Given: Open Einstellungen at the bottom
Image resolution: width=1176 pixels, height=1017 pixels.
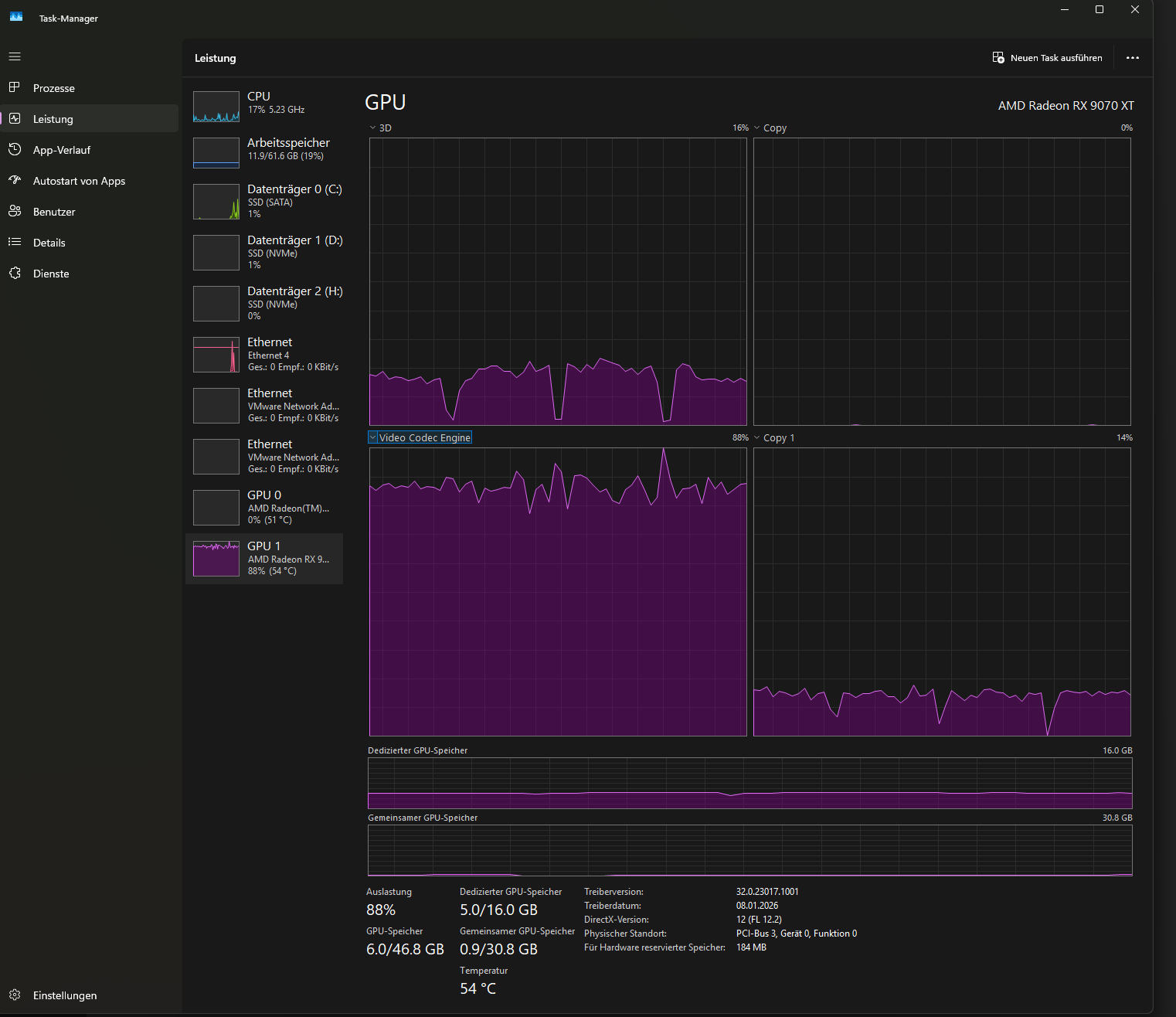Looking at the screenshot, I should coord(90,995).
